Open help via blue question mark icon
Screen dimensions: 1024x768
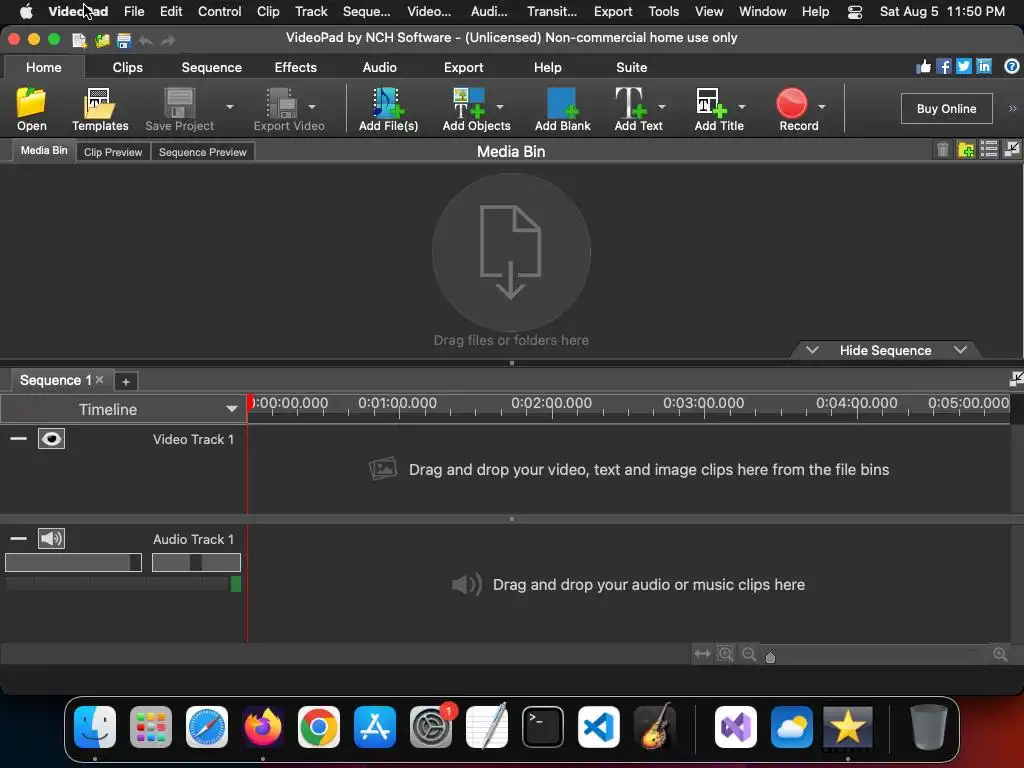pyautogui.click(x=1012, y=66)
